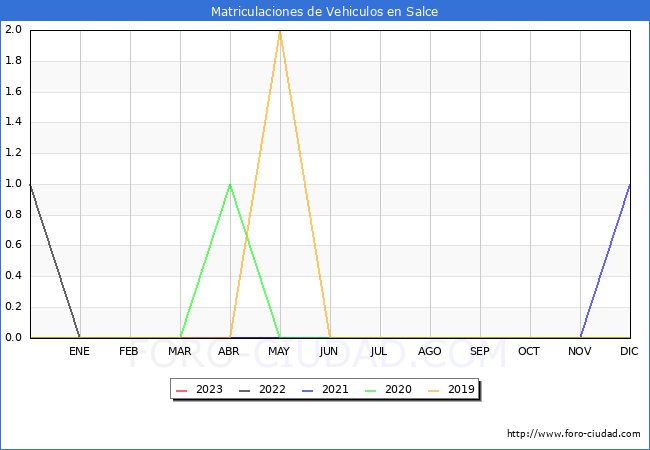650x450 pixels.
Task: Click the JUN month axis label
Action: (329, 351)
